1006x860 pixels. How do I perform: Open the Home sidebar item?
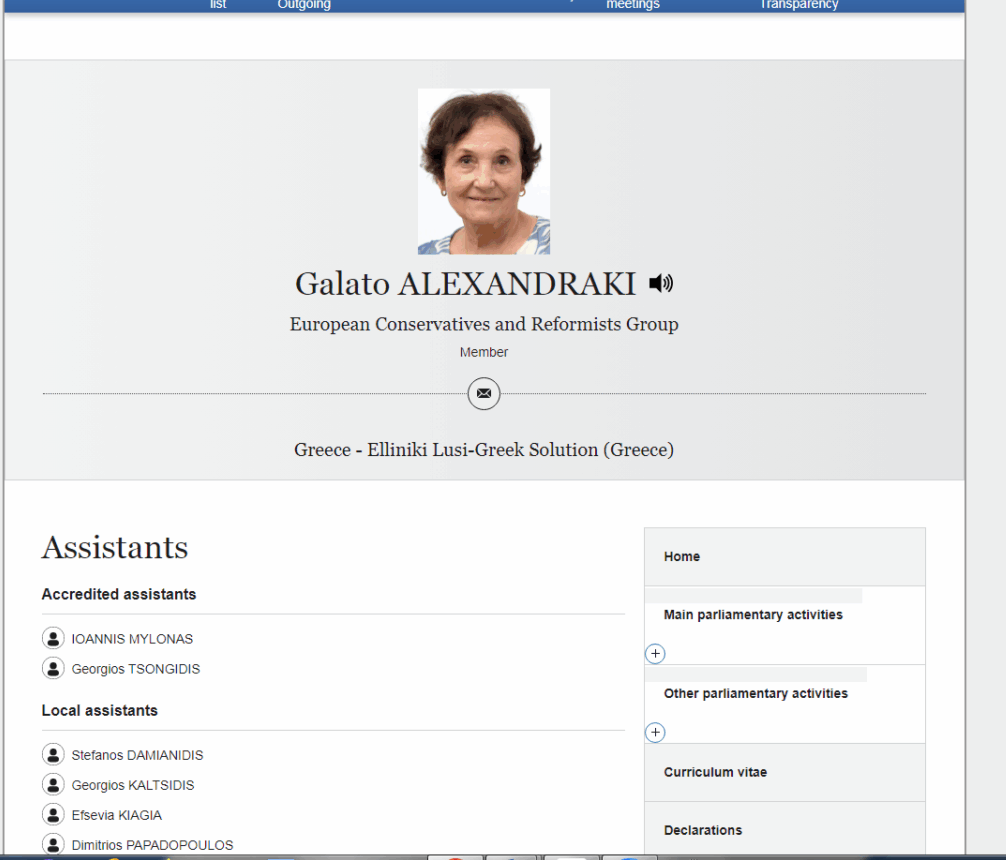[x=785, y=557]
